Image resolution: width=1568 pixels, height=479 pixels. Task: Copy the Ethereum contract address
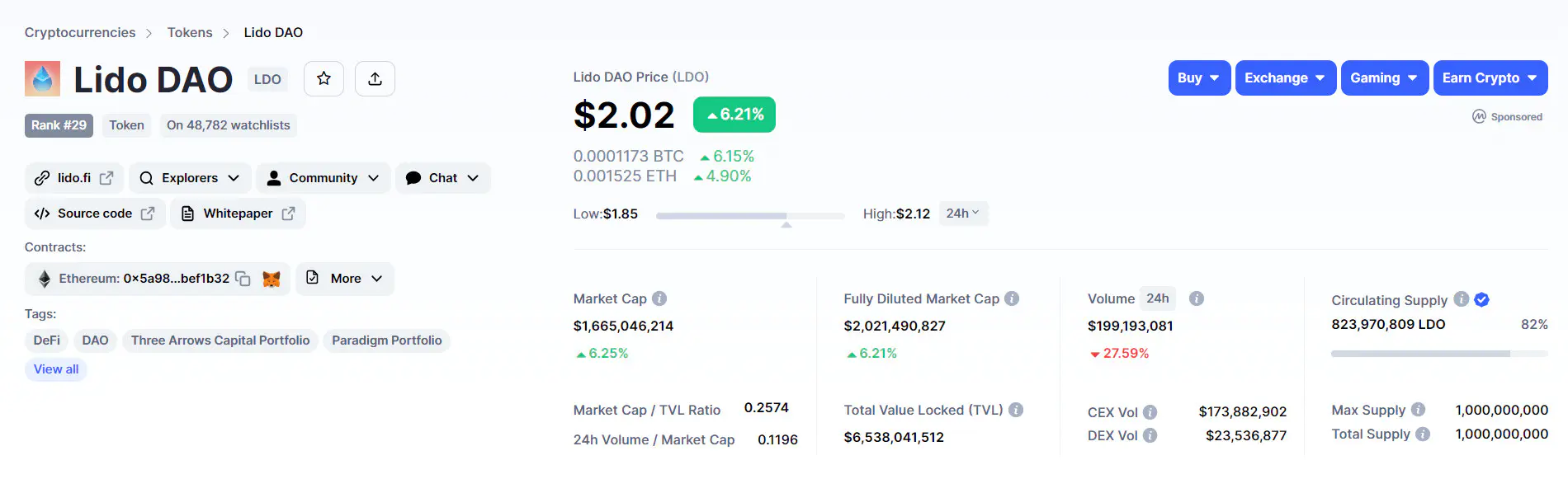243,279
